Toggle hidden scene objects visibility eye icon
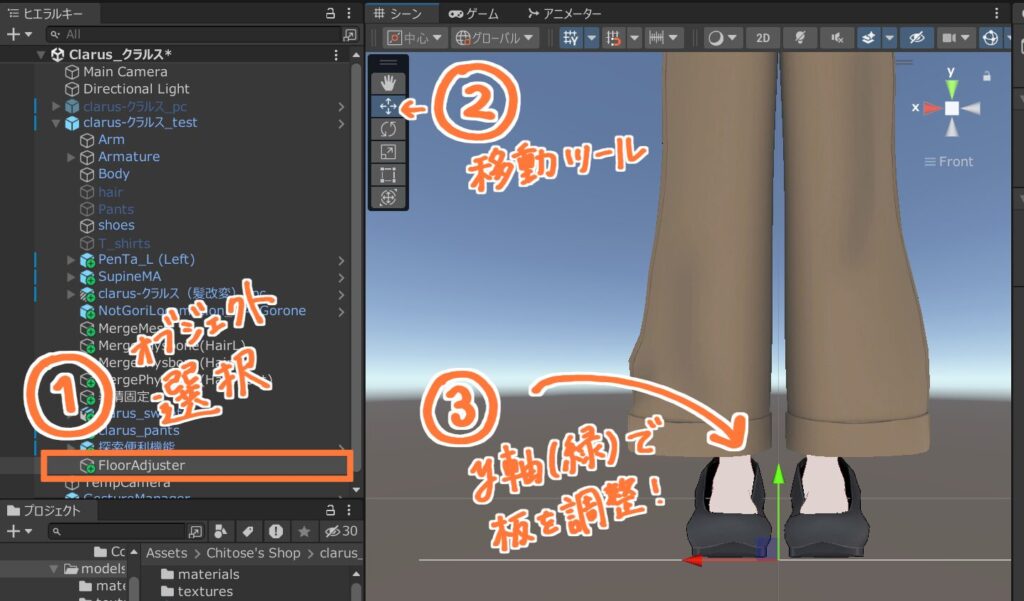The height and width of the screenshot is (601, 1024). [914, 38]
